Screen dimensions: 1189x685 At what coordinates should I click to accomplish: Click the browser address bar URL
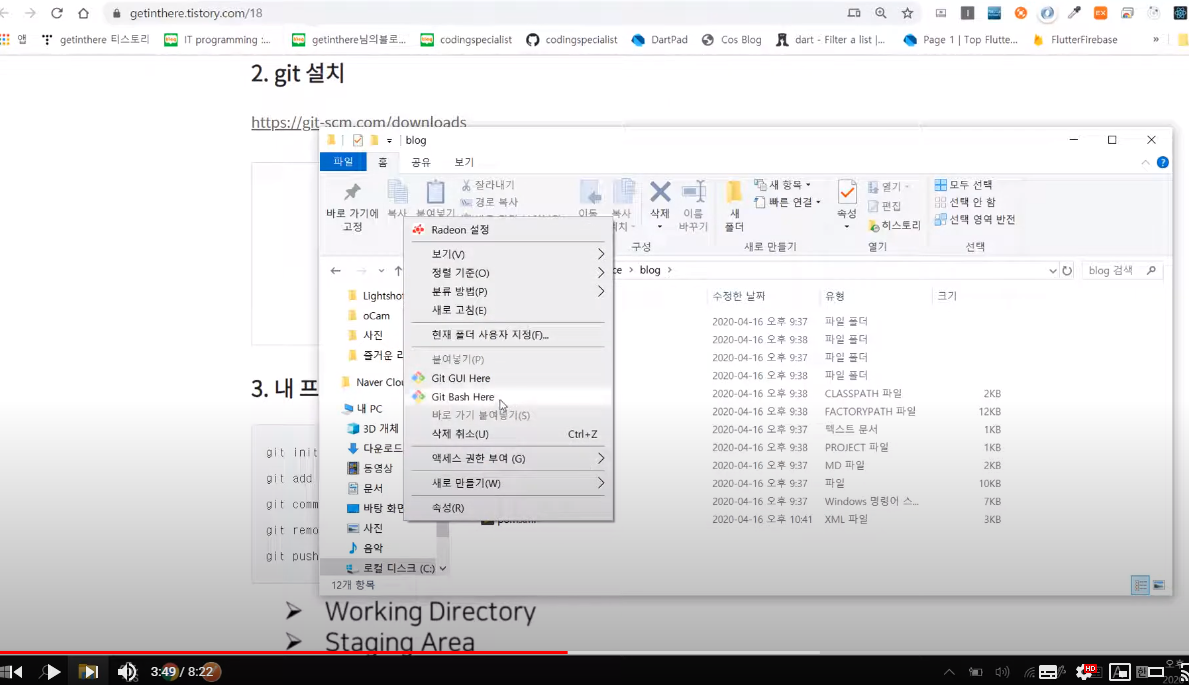[196, 13]
